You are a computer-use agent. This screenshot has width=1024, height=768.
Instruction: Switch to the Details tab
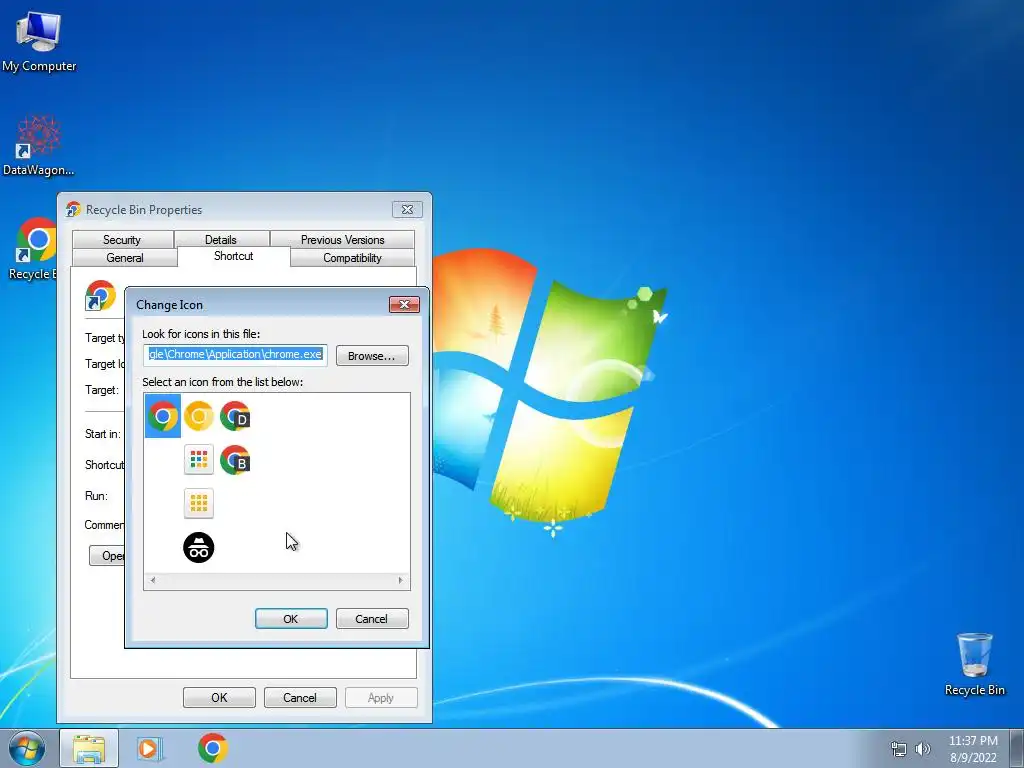[x=221, y=240]
